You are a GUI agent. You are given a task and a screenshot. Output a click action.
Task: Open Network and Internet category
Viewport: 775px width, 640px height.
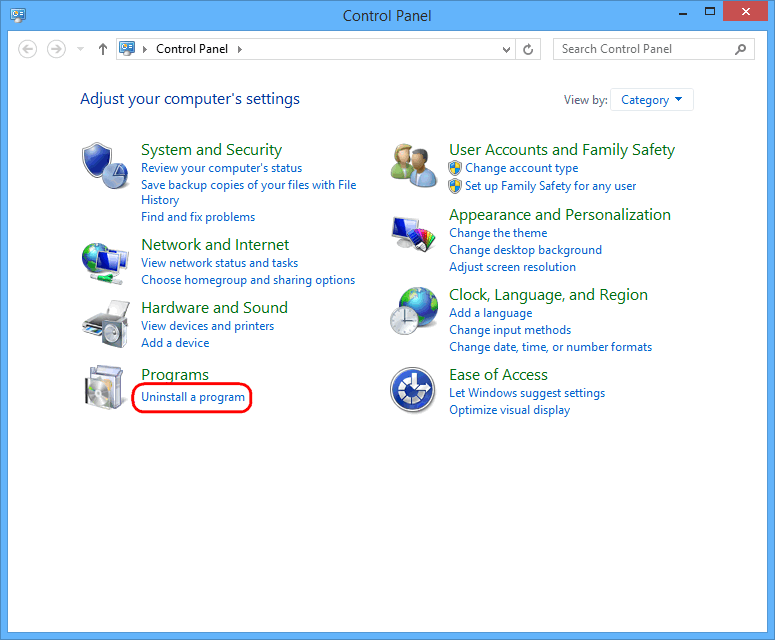click(215, 245)
